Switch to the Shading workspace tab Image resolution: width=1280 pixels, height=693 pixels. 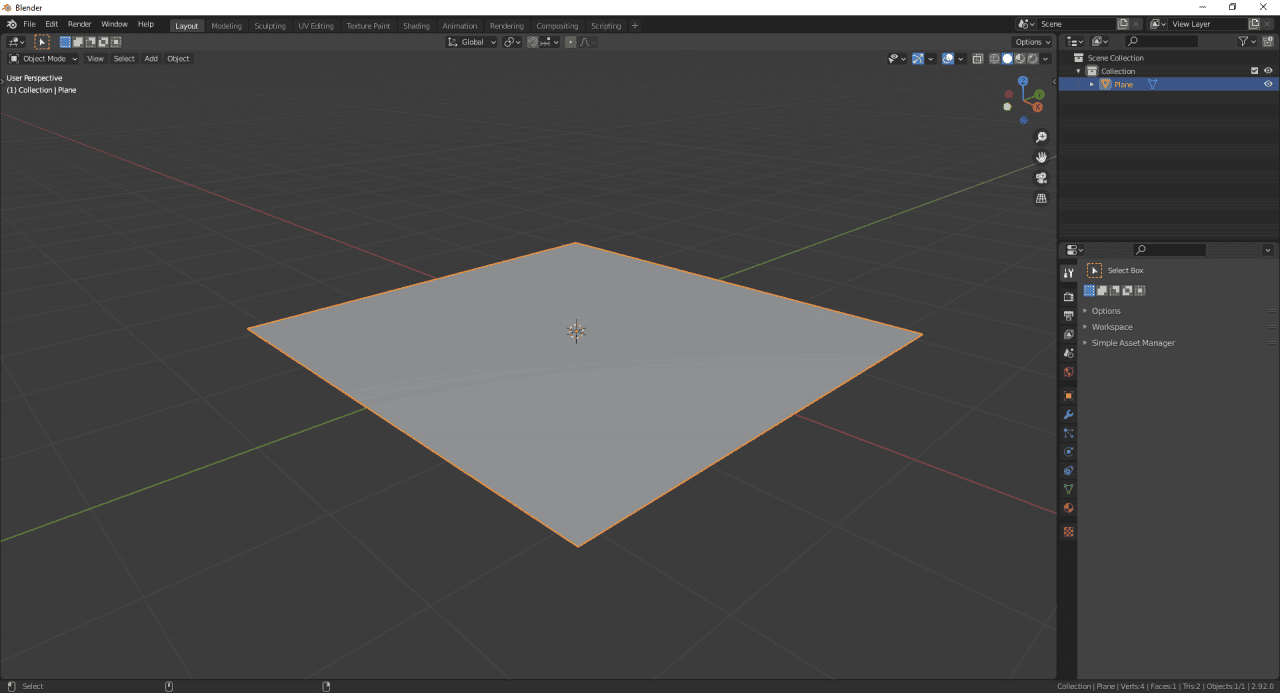[x=416, y=25]
